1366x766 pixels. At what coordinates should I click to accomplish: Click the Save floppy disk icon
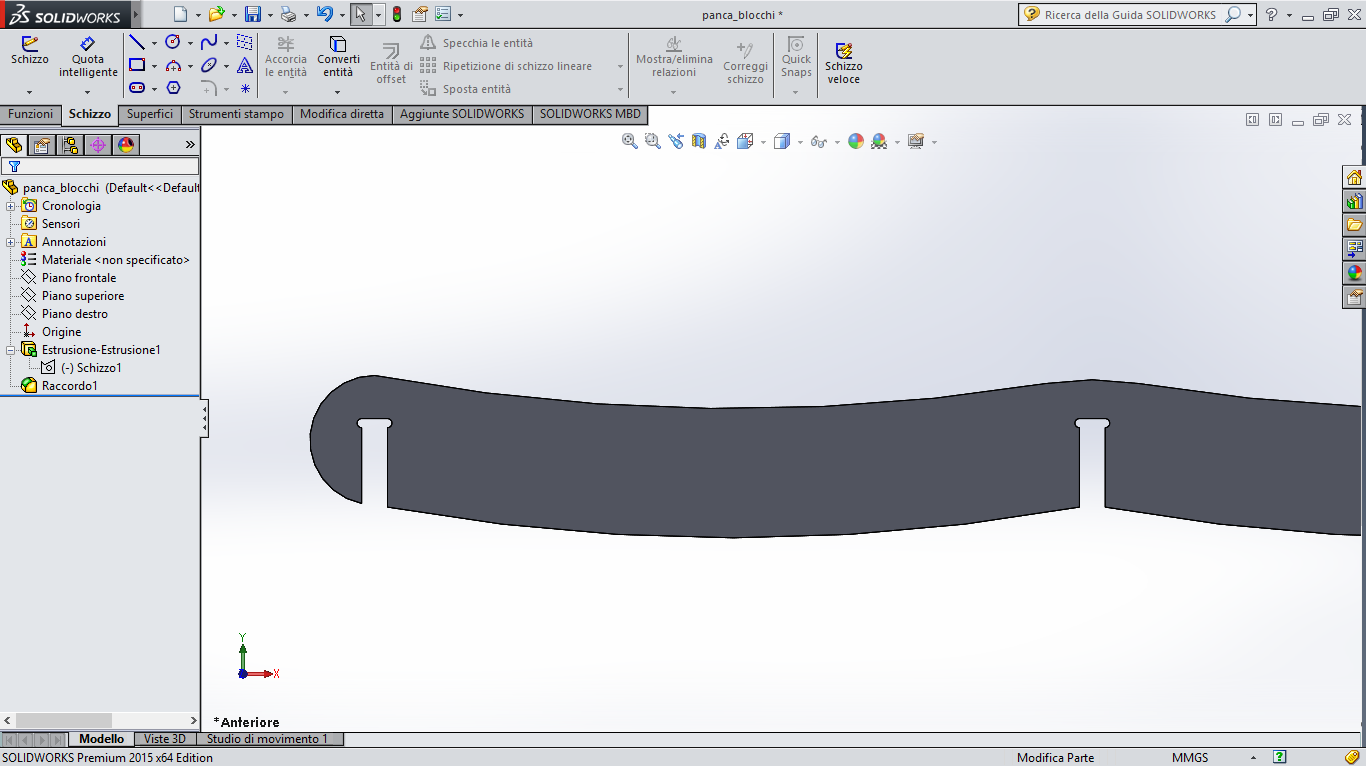[x=253, y=14]
